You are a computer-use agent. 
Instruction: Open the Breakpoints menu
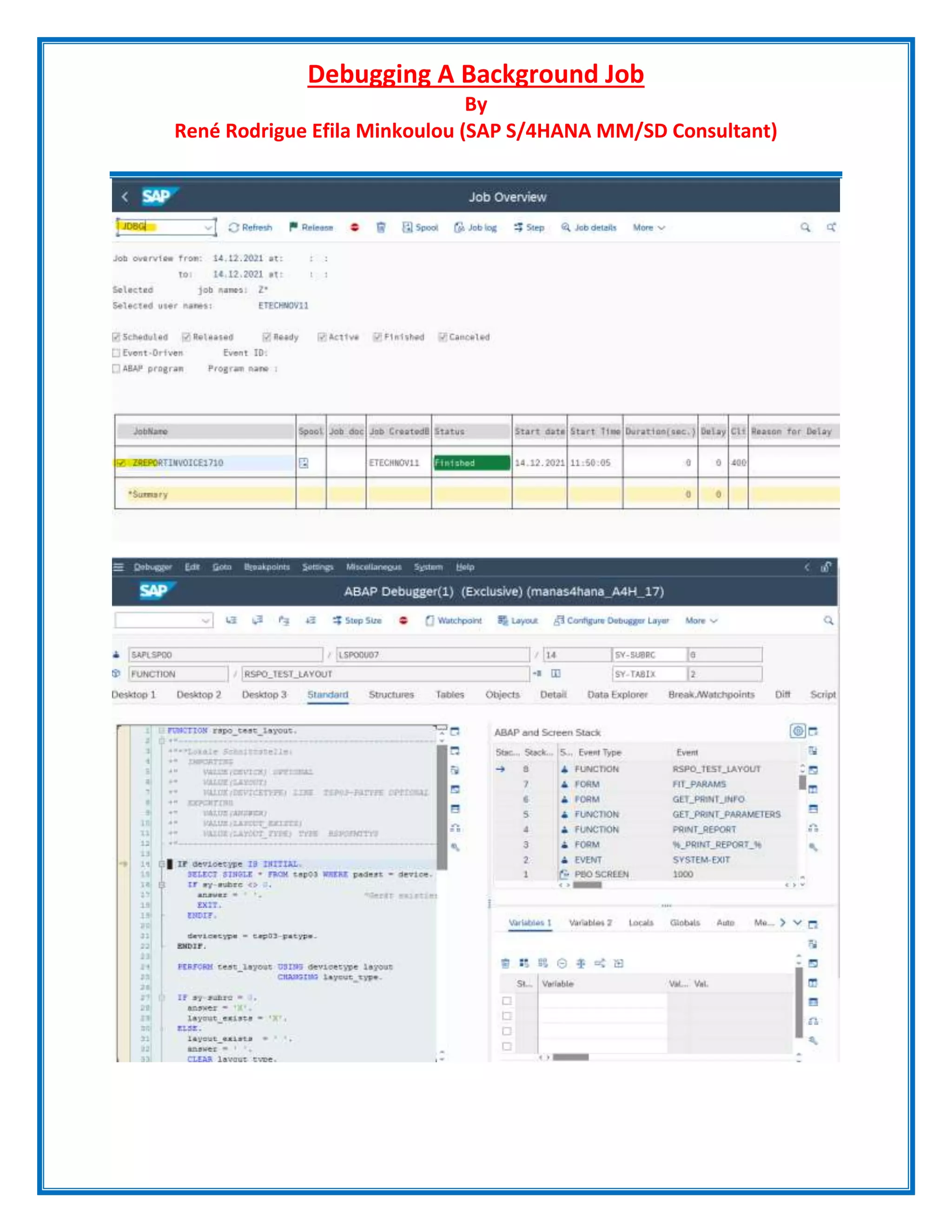tap(267, 567)
